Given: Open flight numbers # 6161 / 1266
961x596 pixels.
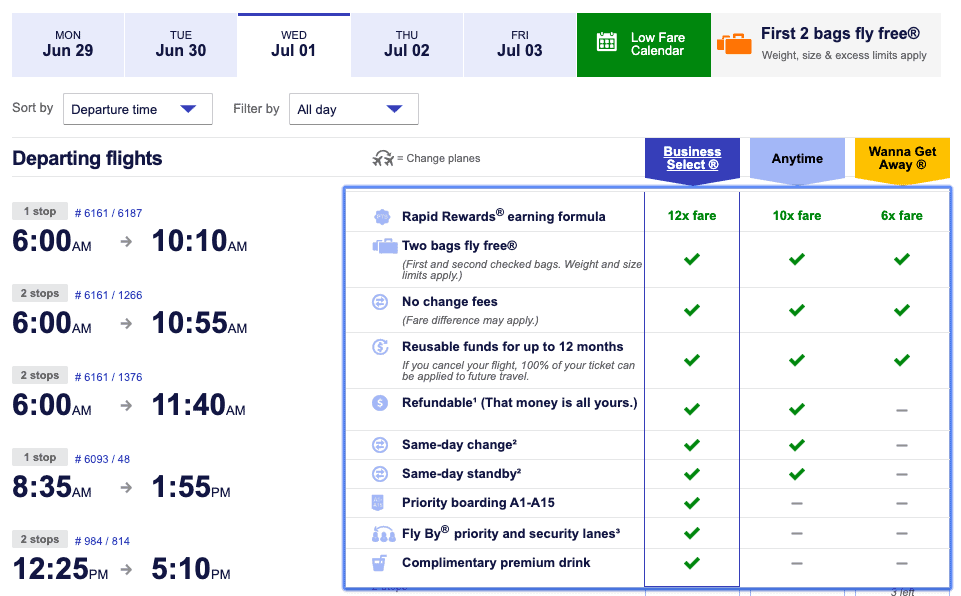Looking at the screenshot, I should point(108,296).
